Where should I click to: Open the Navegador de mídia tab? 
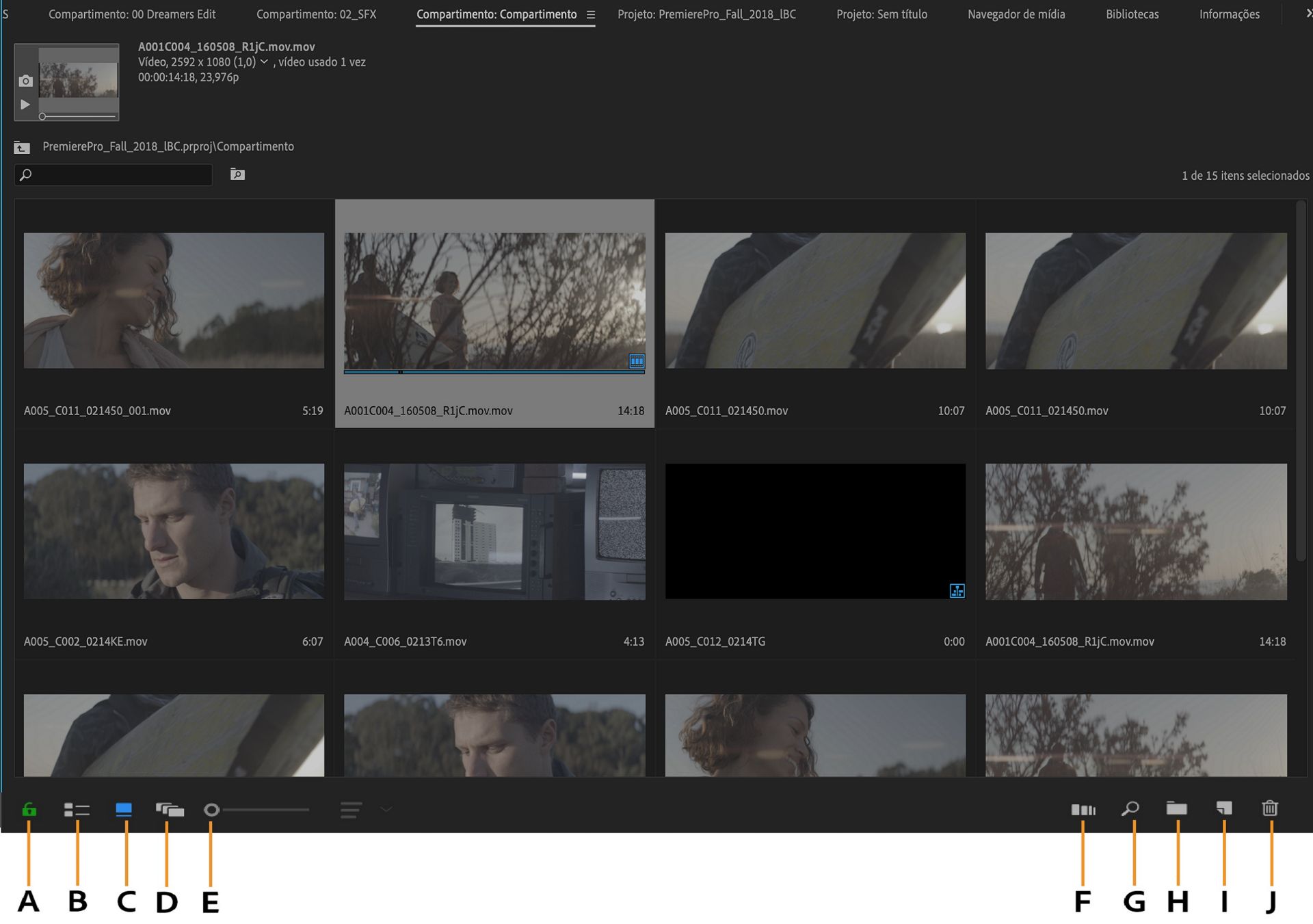tap(1016, 14)
